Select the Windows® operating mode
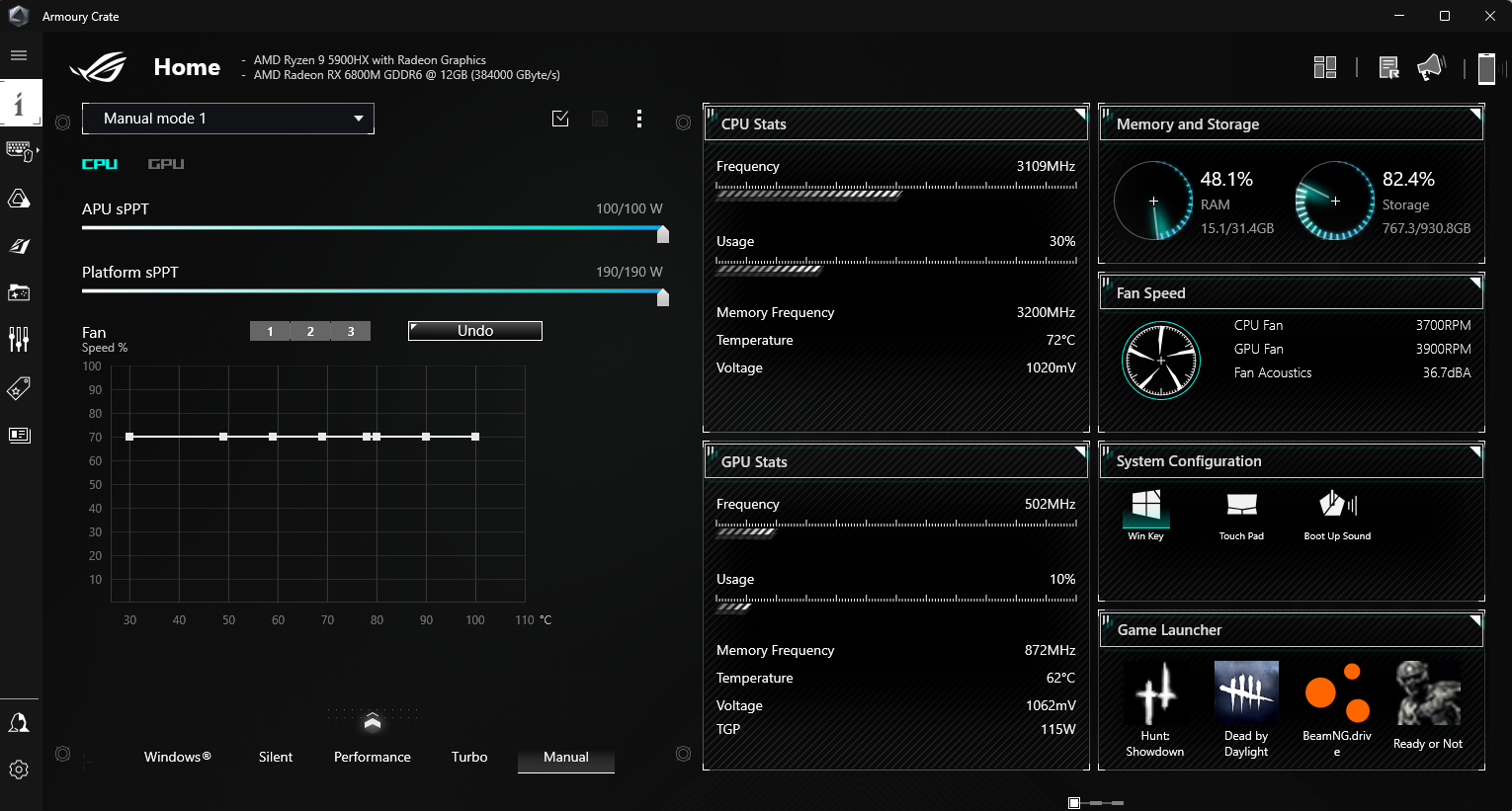The height and width of the screenshot is (811, 1512). (178, 757)
